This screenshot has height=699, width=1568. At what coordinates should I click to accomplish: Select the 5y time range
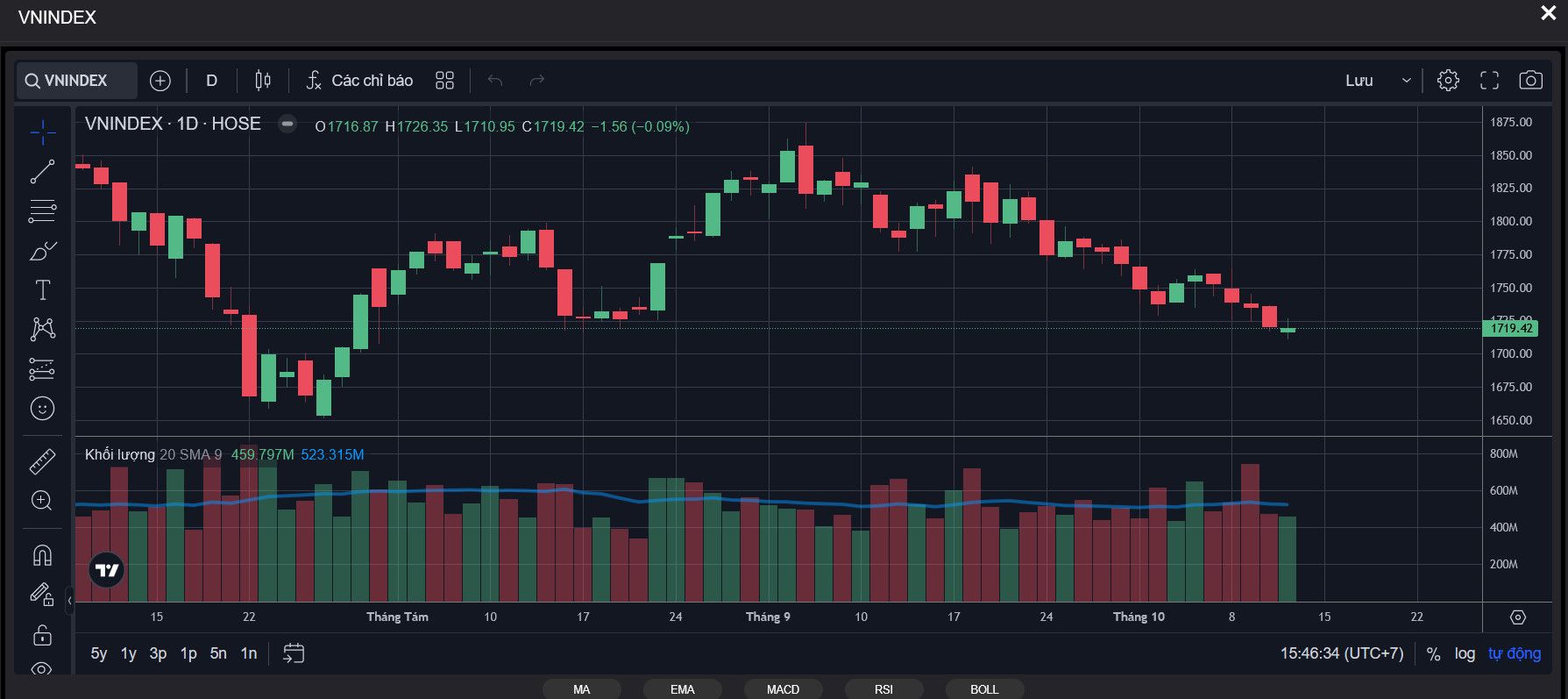[99, 653]
